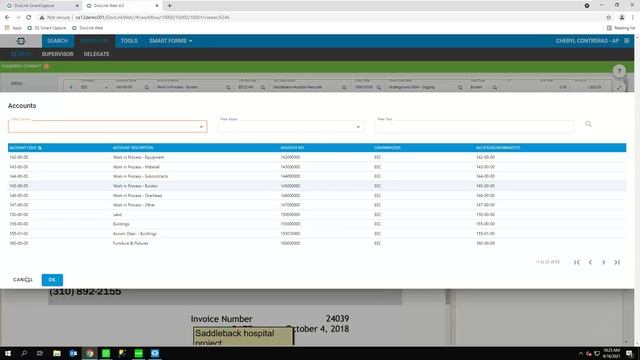Click Cancel in Accounts dialog
This screenshot has width=640, height=360.
click(22, 280)
